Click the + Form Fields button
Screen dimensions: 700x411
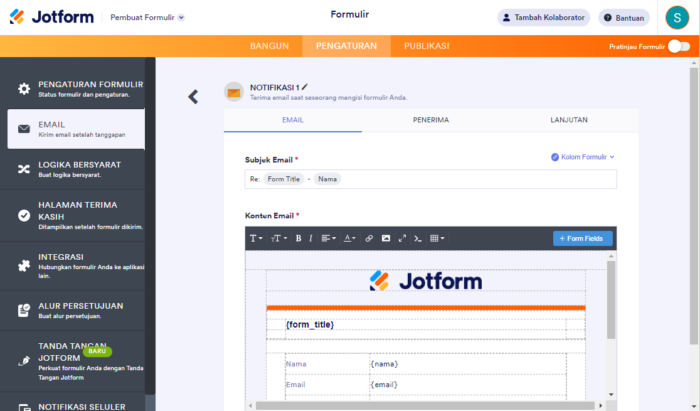583,238
